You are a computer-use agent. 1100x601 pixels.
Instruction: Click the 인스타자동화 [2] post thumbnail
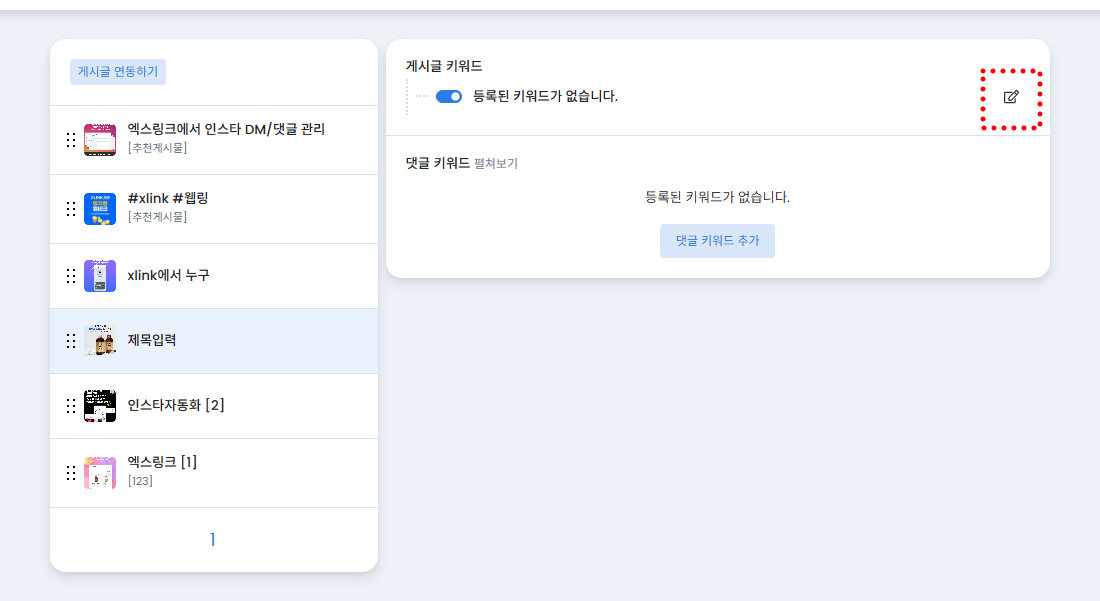coord(100,406)
